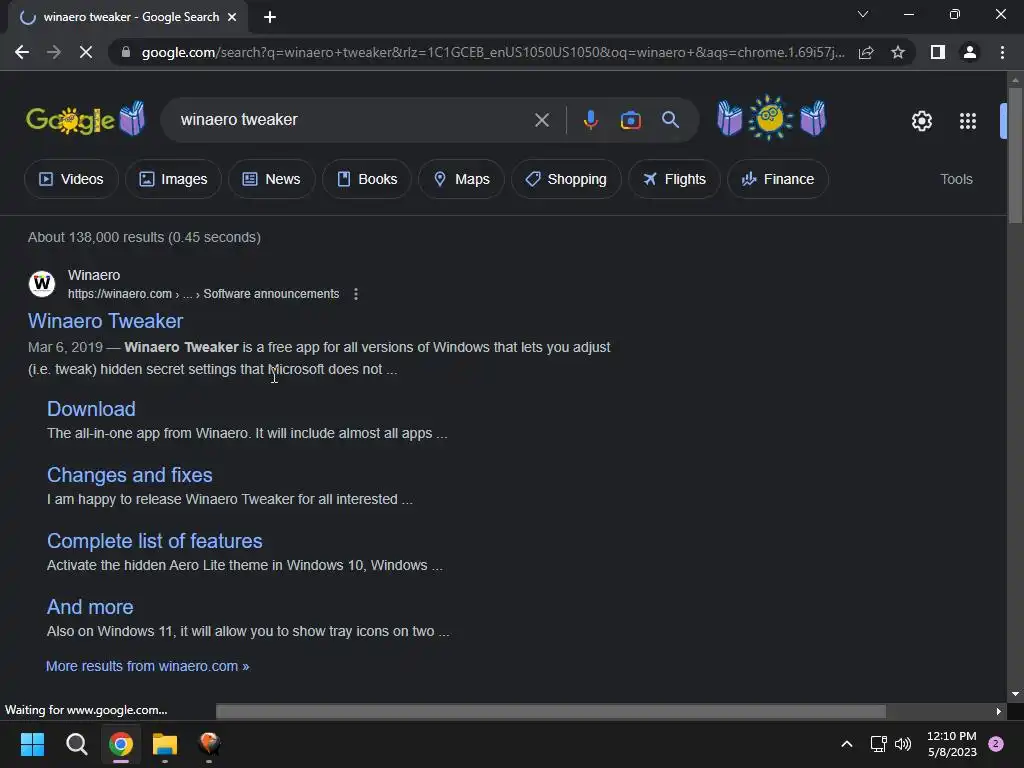Image resolution: width=1024 pixels, height=768 pixels.
Task: Click the scroll right arrow
Action: coord(999,711)
